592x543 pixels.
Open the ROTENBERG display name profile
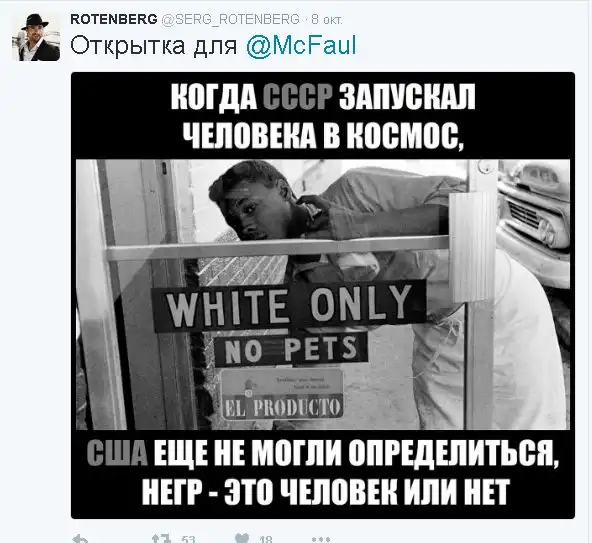[114, 19]
